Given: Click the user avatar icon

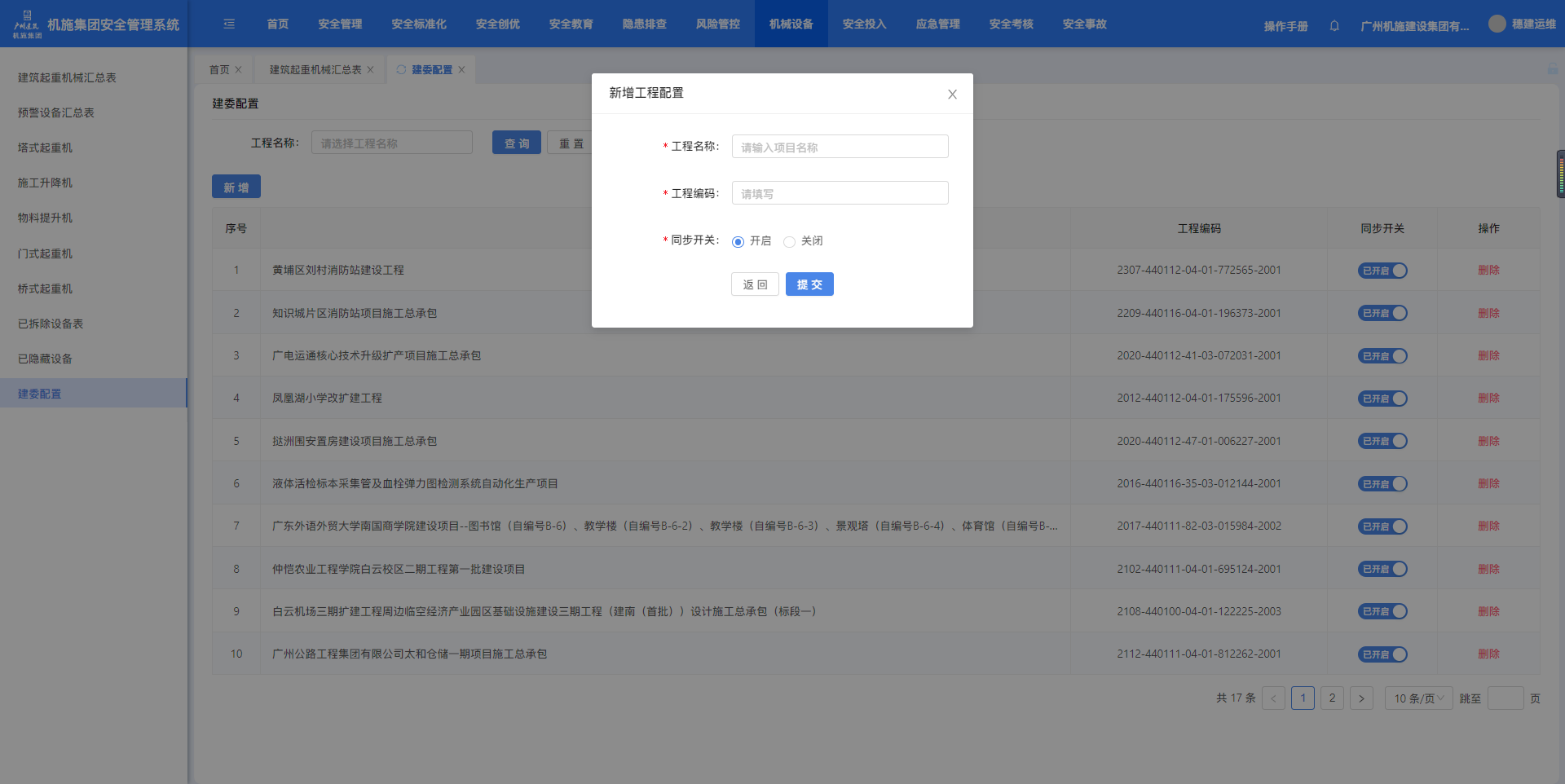Looking at the screenshot, I should coord(1497,24).
